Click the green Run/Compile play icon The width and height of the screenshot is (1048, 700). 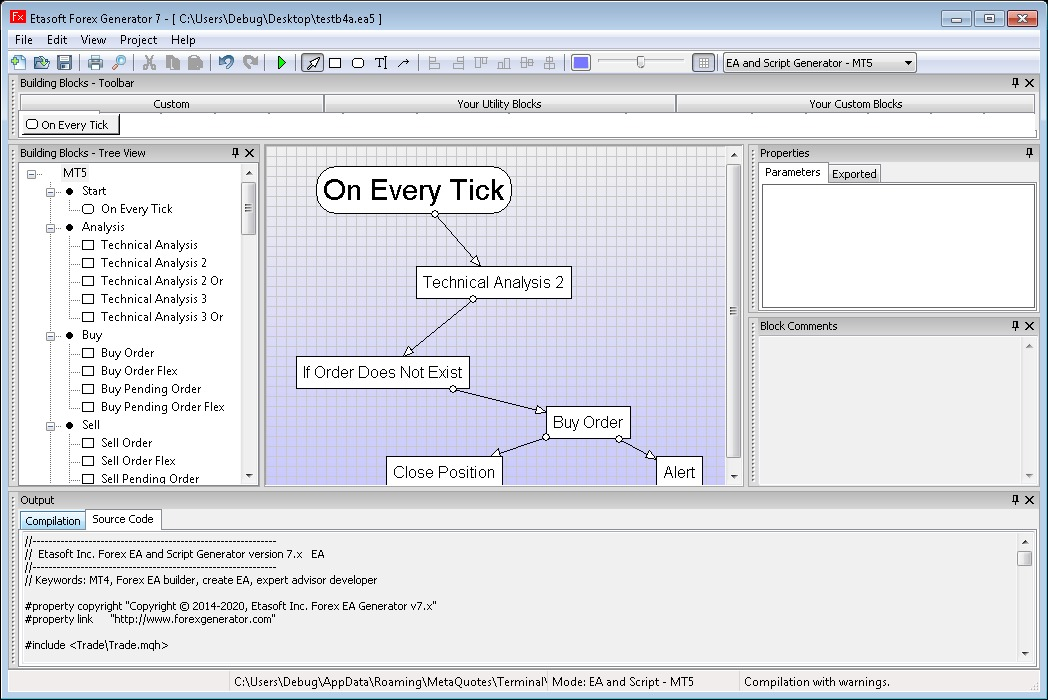[282, 63]
